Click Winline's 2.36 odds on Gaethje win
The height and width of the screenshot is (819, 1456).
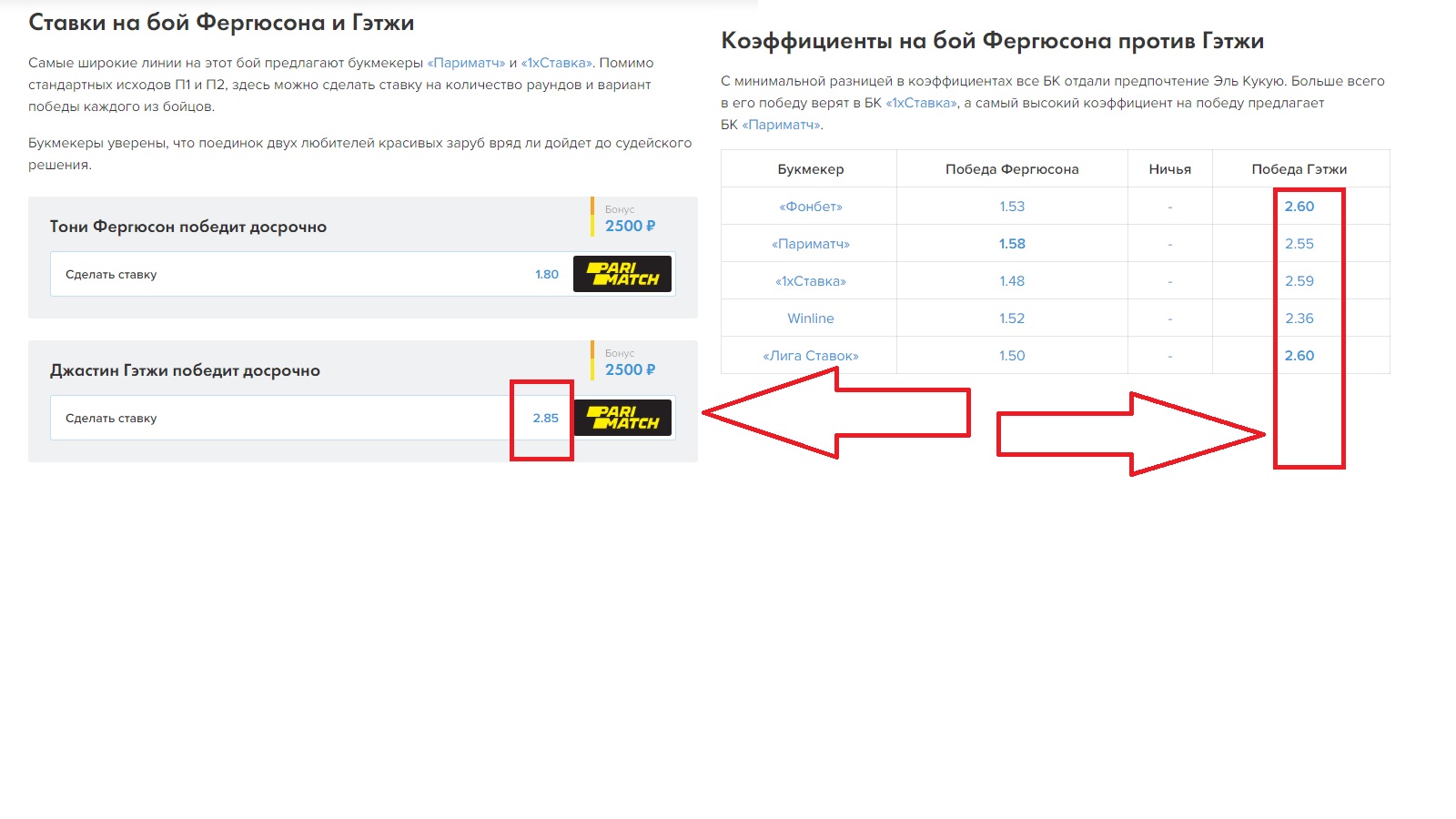tap(1299, 318)
